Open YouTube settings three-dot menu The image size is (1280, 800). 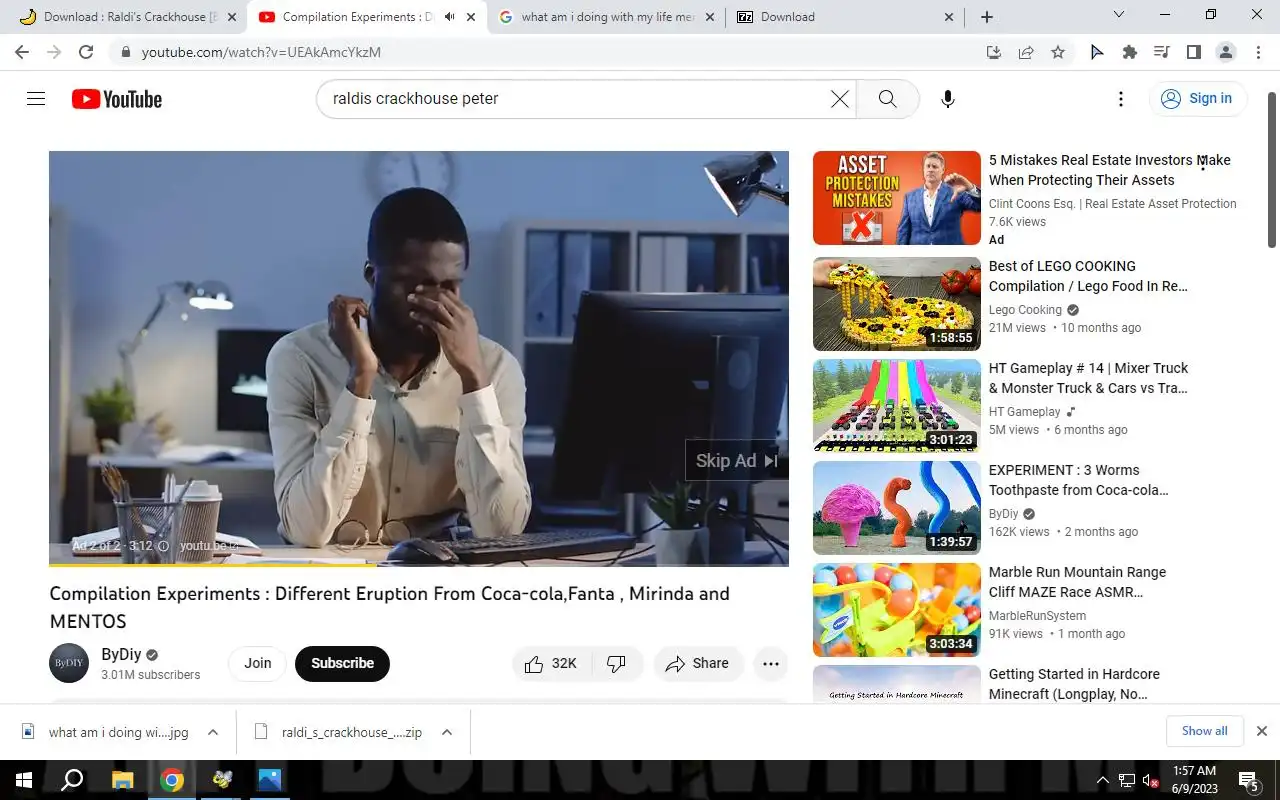click(x=1121, y=98)
